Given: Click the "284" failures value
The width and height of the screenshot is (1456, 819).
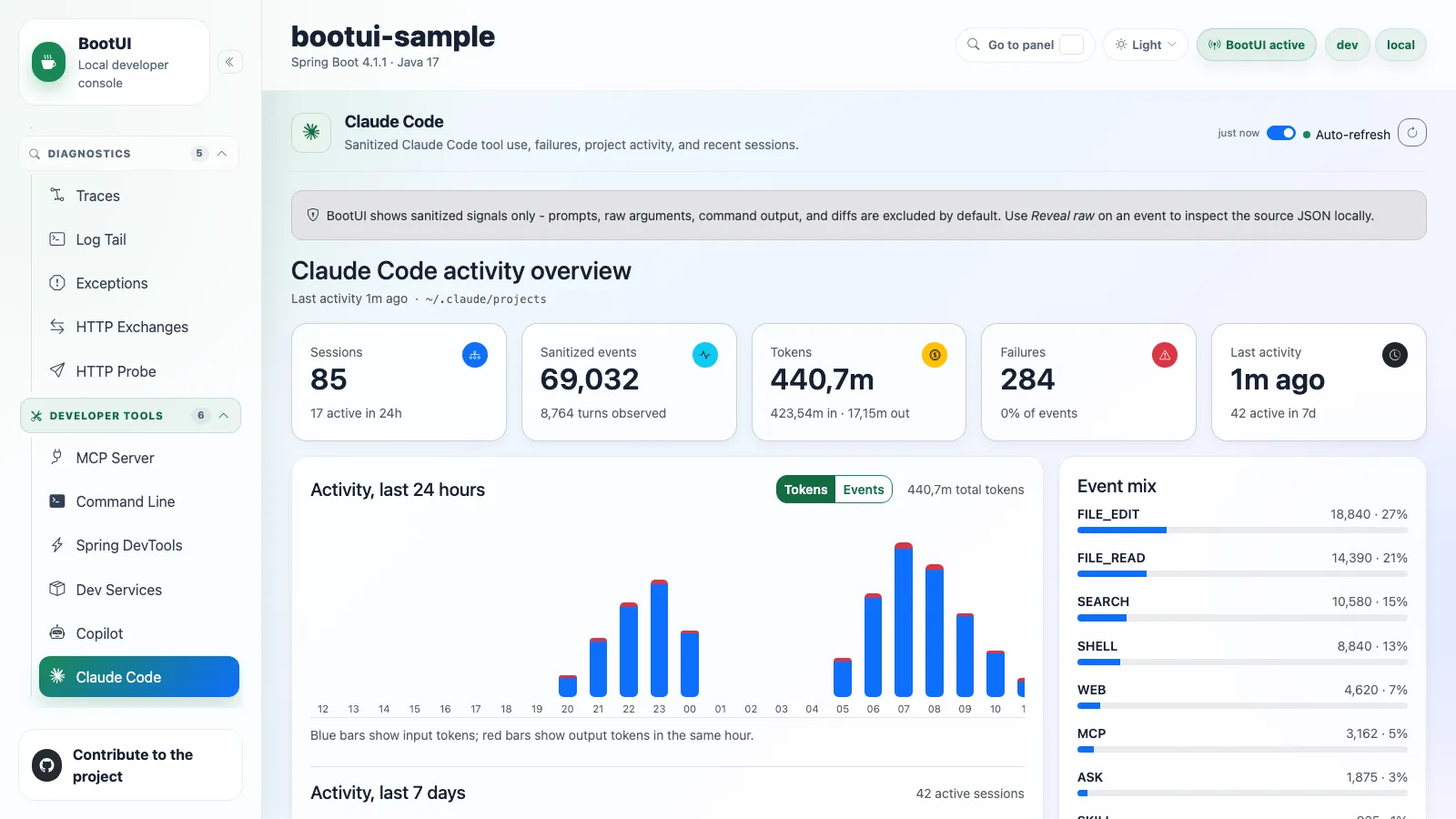Looking at the screenshot, I should pyautogui.click(x=1027, y=379).
